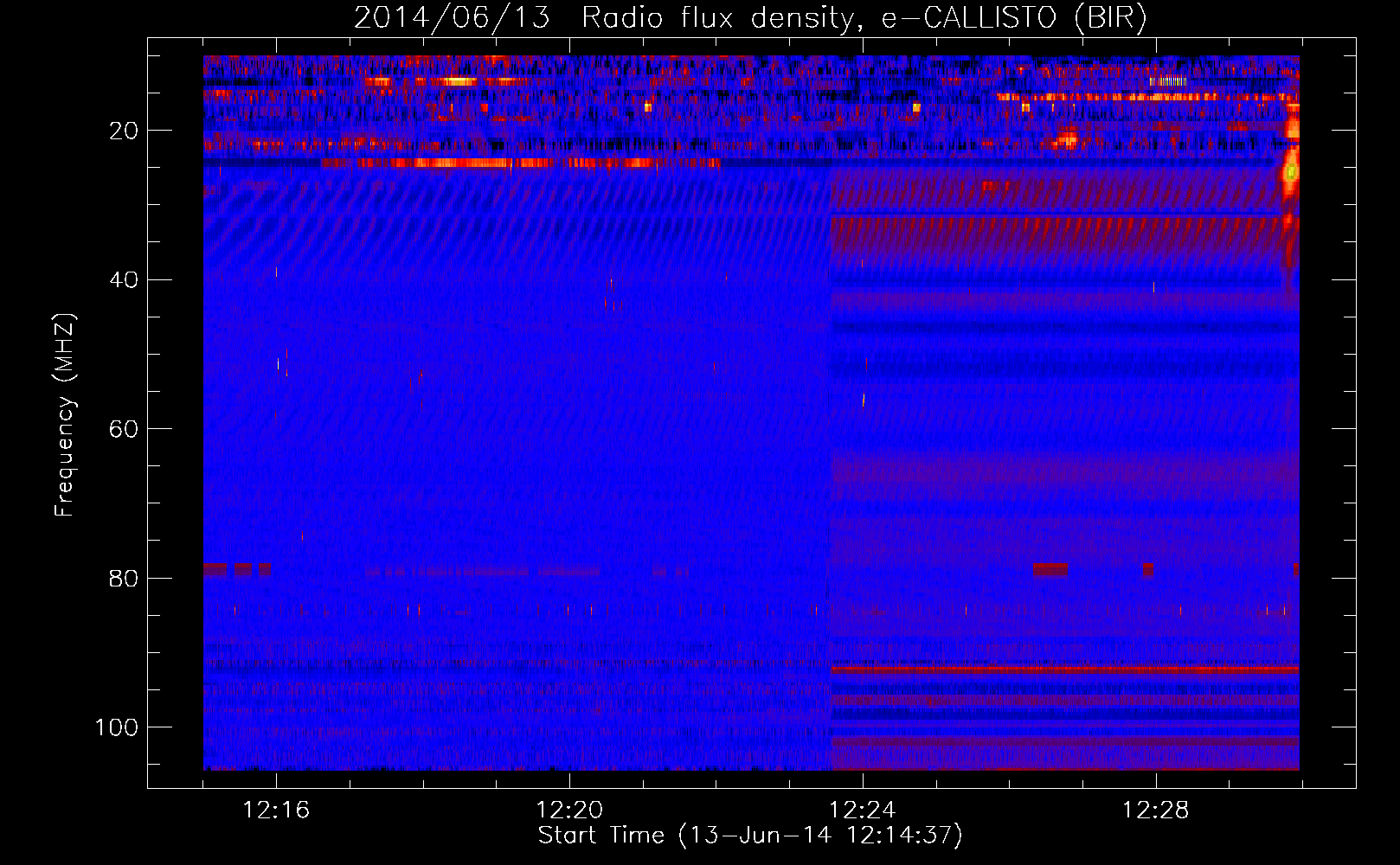
Task: Click the red interference line near 92 MHz after 12:24
Action: coord(1065,670)
